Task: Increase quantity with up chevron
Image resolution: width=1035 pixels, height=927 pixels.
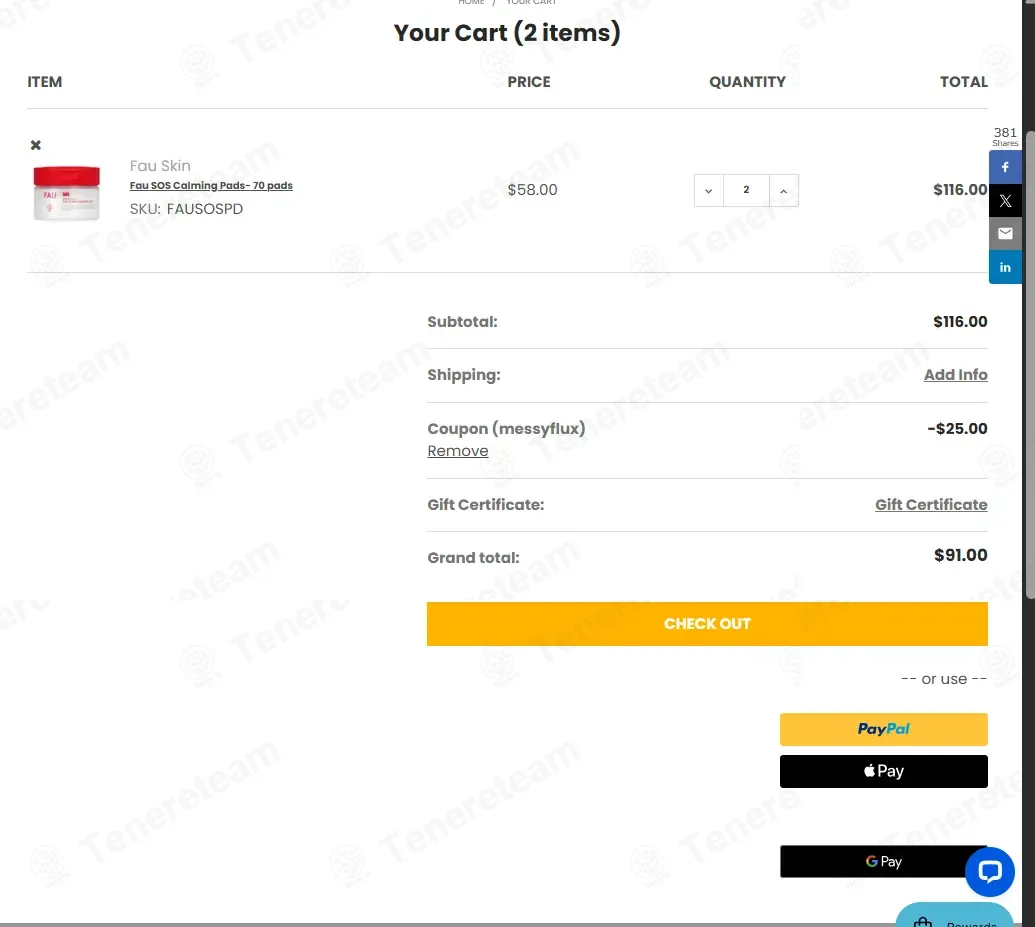Action: [784, 191]
